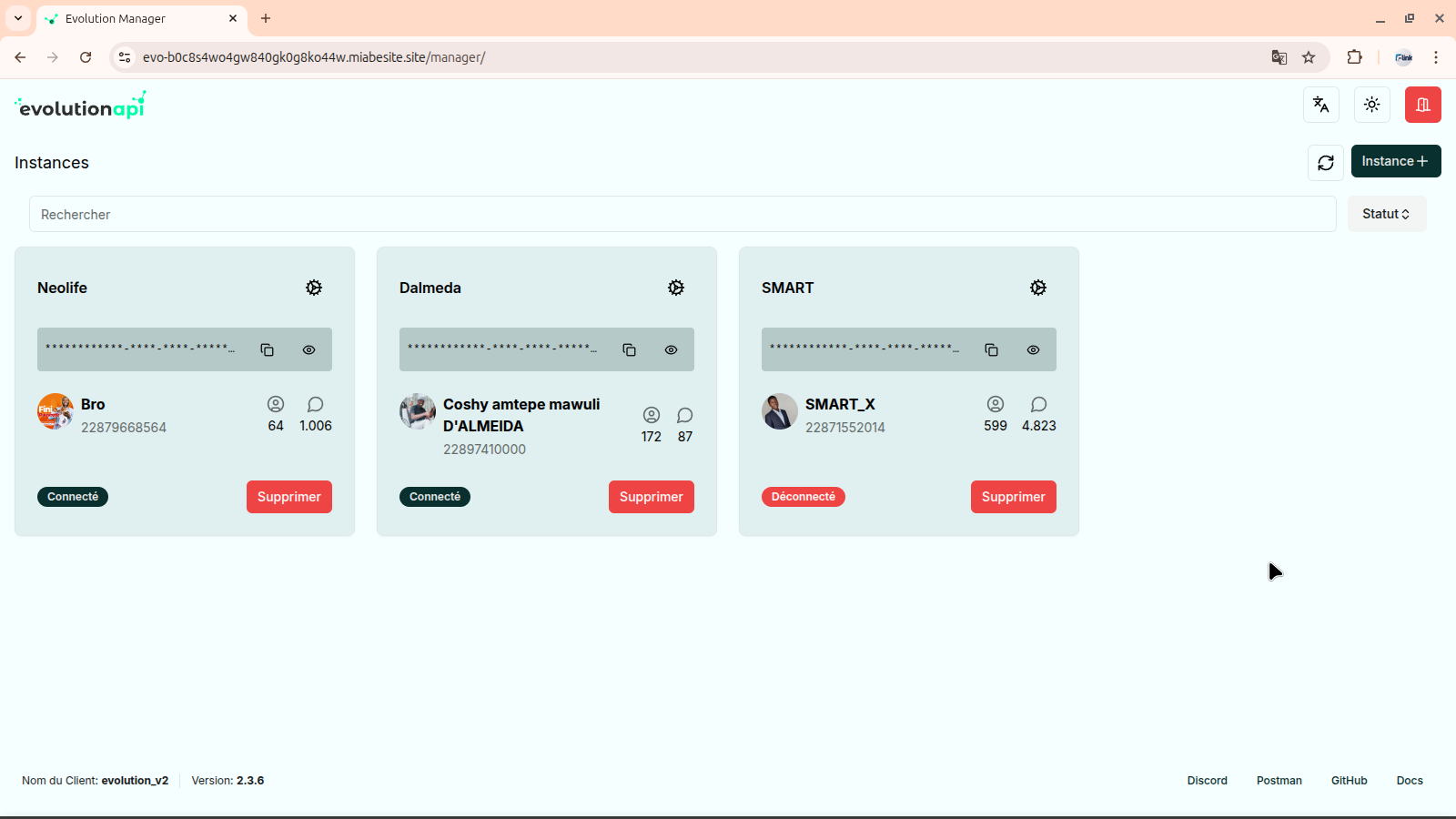Image resolution: width=1456 pixels, height=819 pixels.
Task: Copy the SMART instance token
Action: pos(992,349)
